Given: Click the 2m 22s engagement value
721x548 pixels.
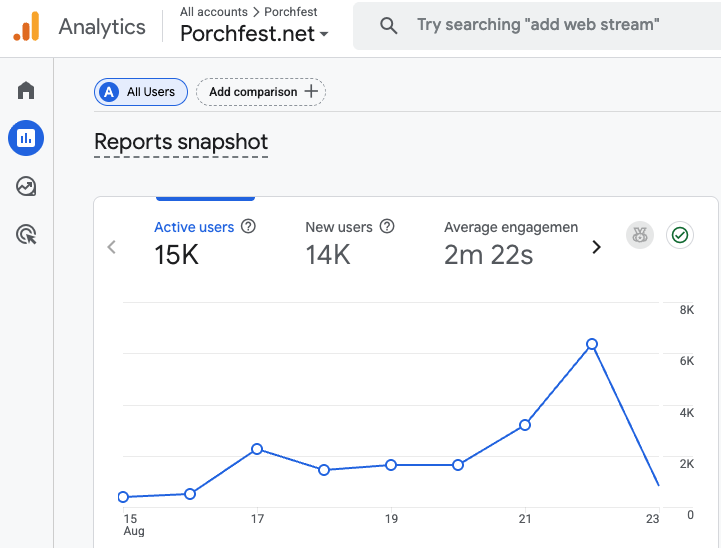Looking at the screenshot, I should [x=488, y=255].
